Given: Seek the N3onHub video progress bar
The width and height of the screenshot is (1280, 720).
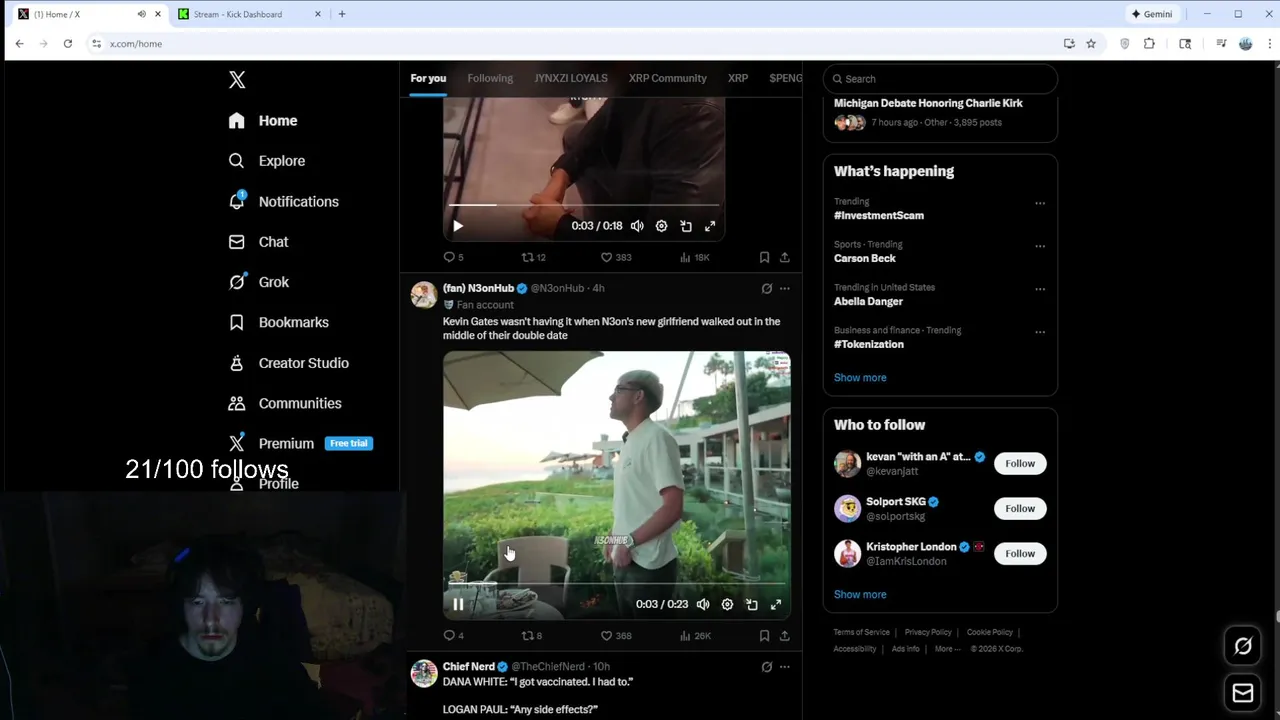Looking at the screenshot, I should pos(616,582).
